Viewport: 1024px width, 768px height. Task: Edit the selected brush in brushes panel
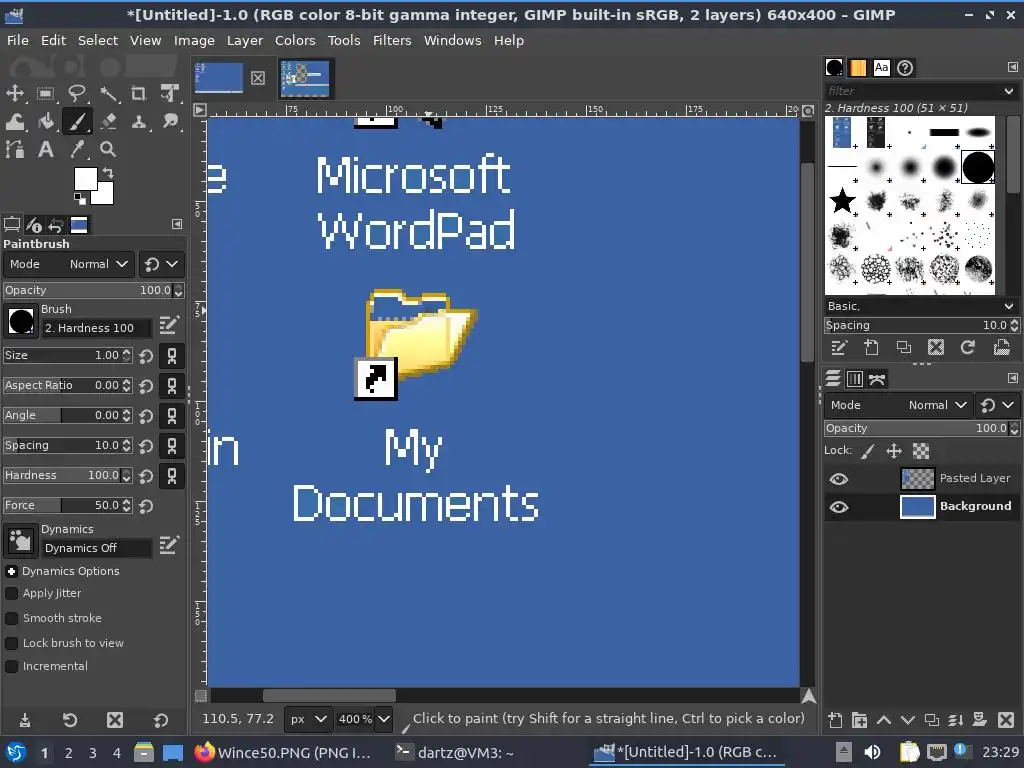coord(839,347)
